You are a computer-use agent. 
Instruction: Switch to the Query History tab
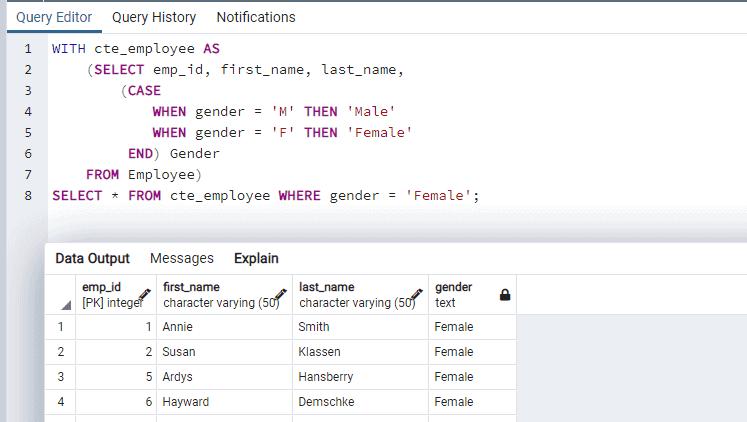pos(154,17)
